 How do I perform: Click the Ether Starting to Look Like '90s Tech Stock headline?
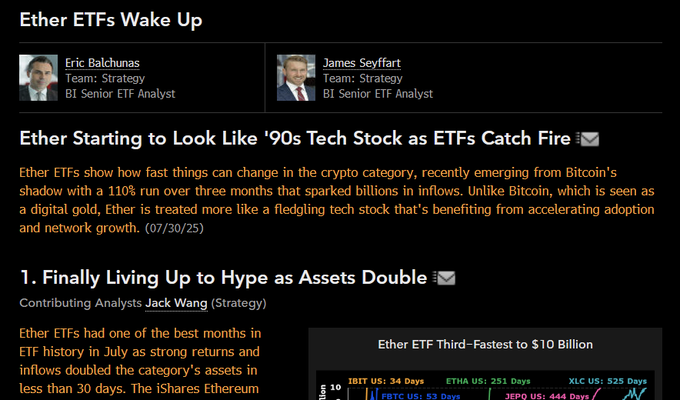click(295, 138)
